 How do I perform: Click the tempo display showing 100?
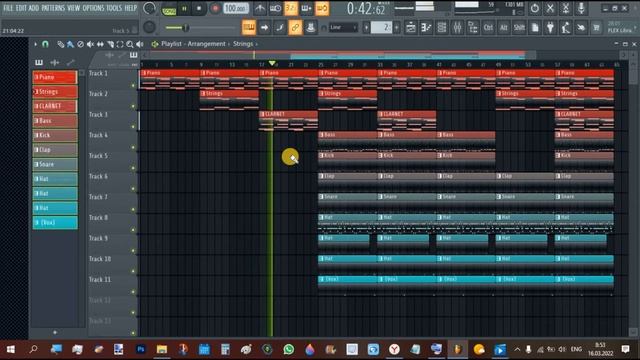pyautogui.click(x=236, y=8)
